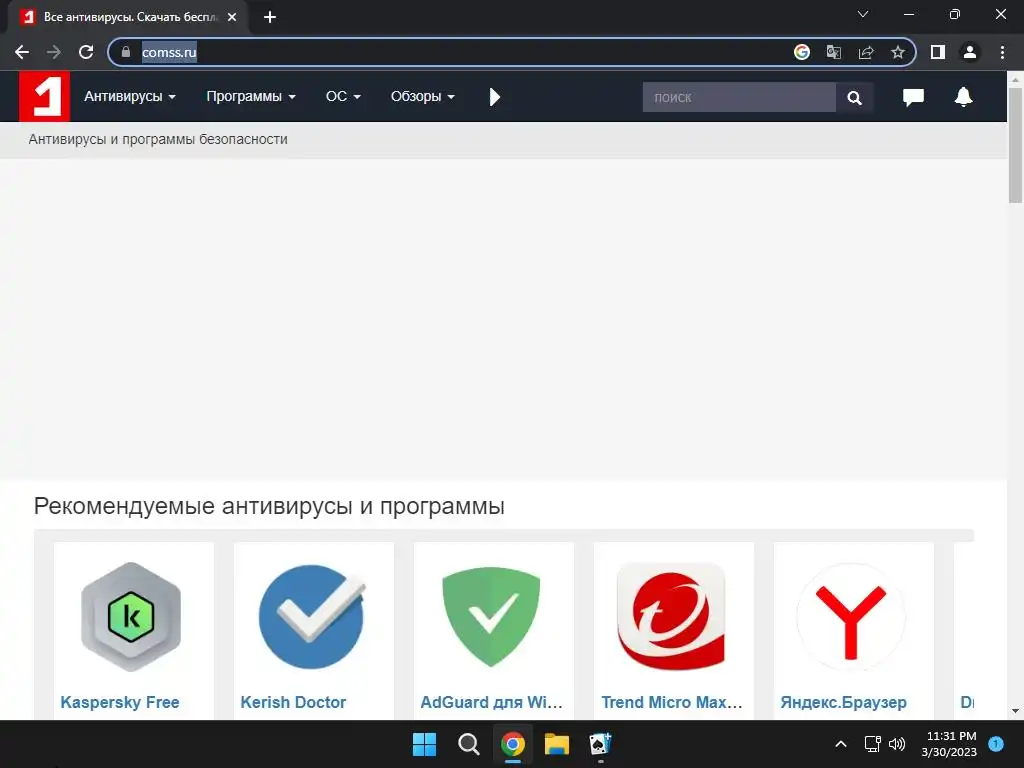Open the Антивирусы dropdown menu
The width and height of the screenshot is (1024, 768).
coord(129,97)
